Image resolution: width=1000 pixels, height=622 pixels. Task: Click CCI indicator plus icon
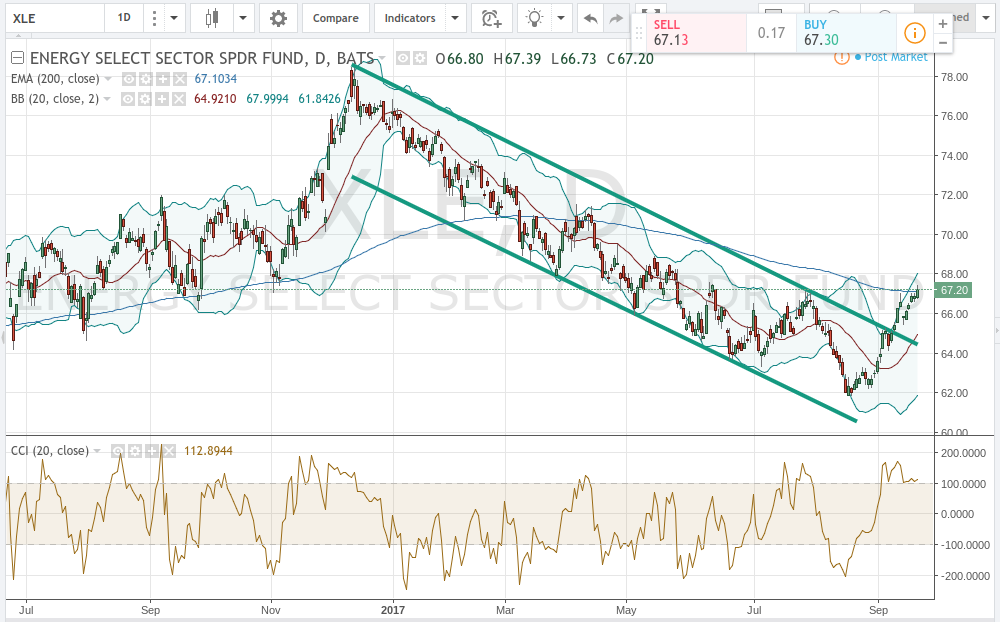[152, 451]
